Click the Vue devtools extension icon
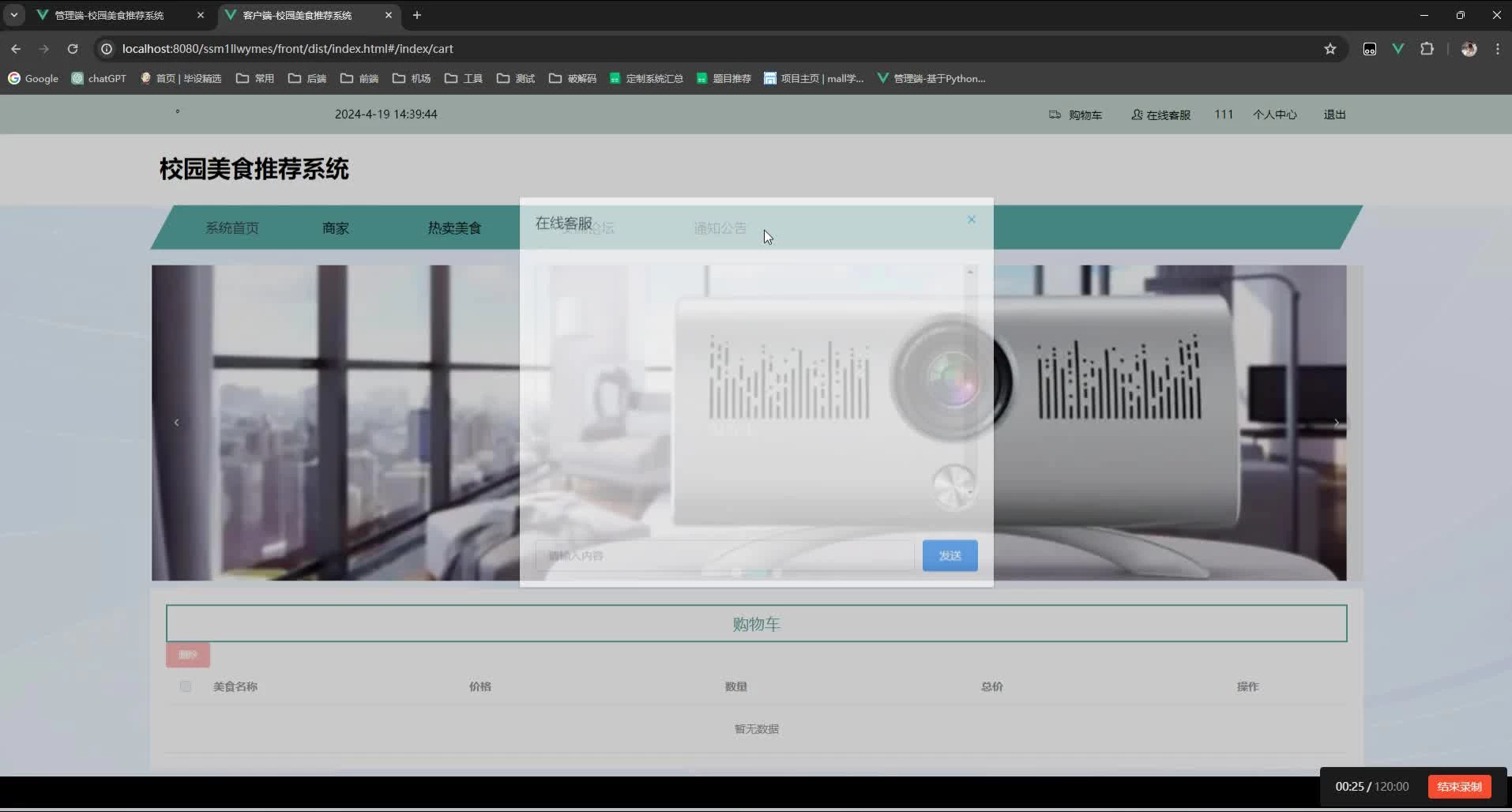Viewport: 1512px width, 812px height. 1398,49
